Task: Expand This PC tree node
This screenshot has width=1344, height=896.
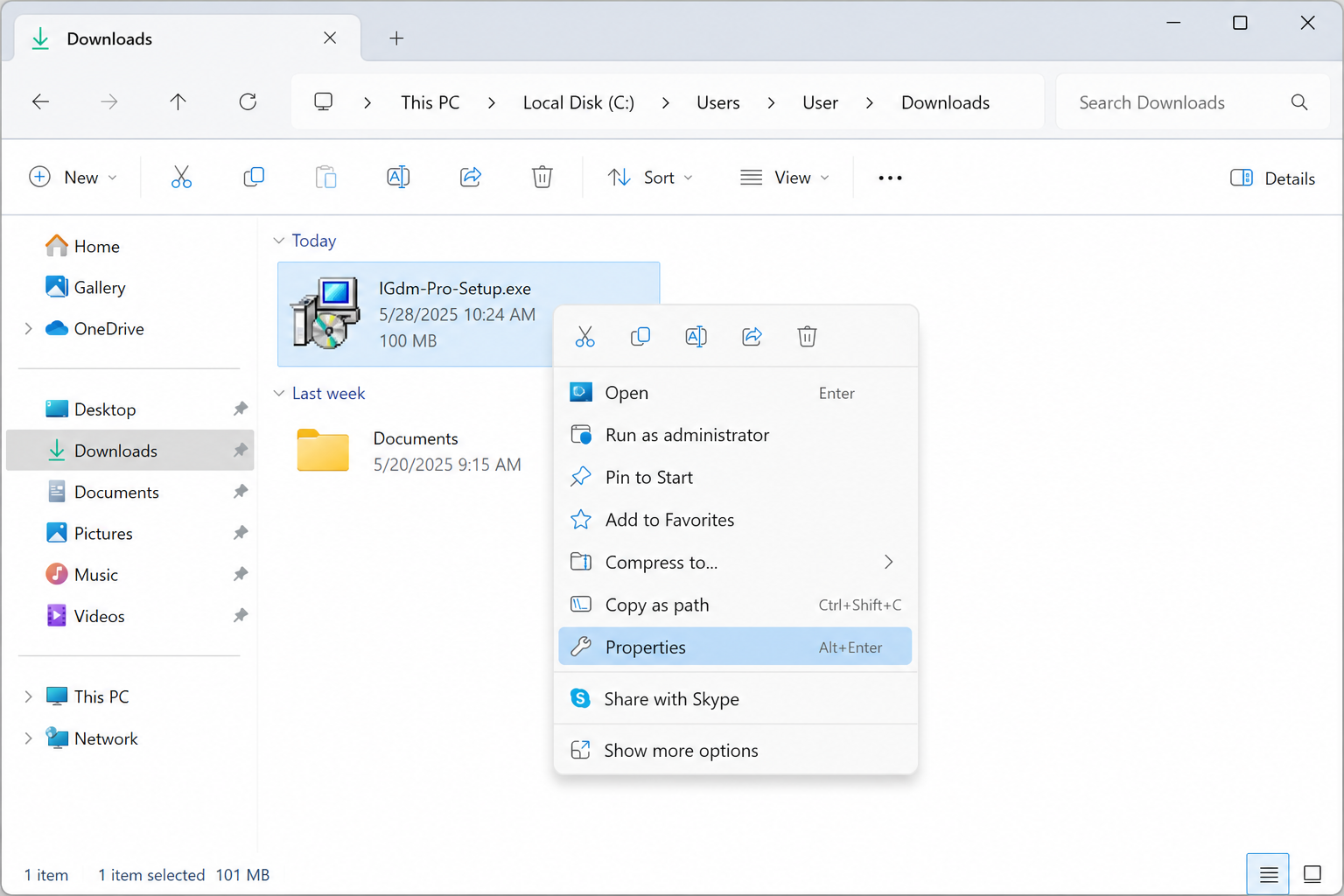Action: [28, 696]
